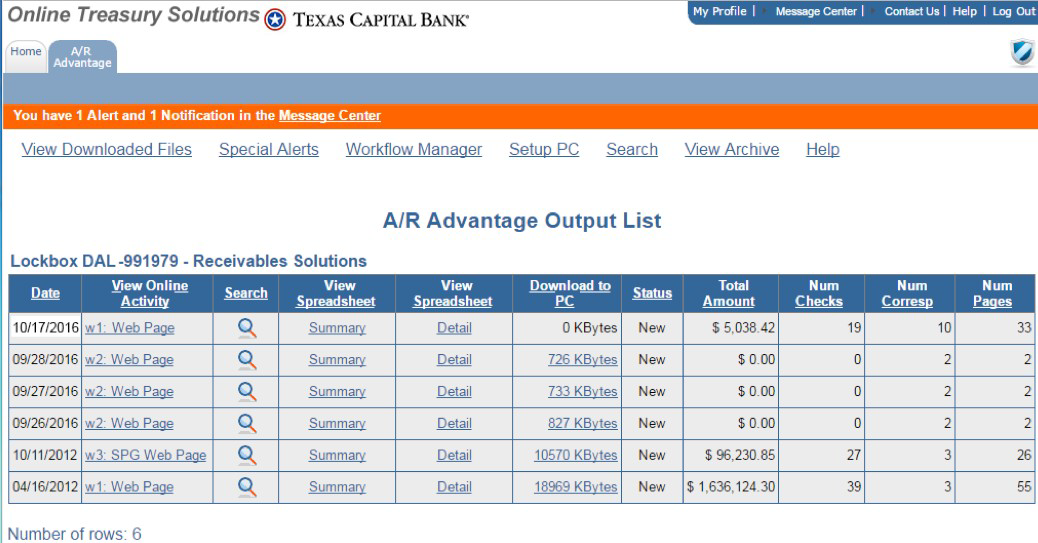The width and height of the screenshot is (1038, 543).
Task: Open search for the 10/11/2012 row
Action: tap(246, 455)
